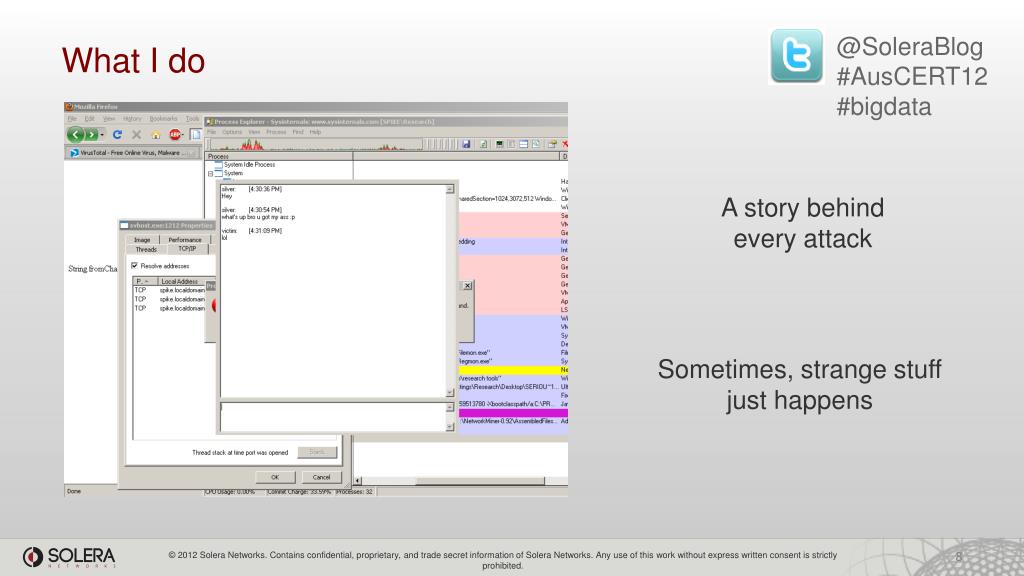Click the greyed Stack button
The width and height of the screenshot is (1024, 576).
[317, 452]
